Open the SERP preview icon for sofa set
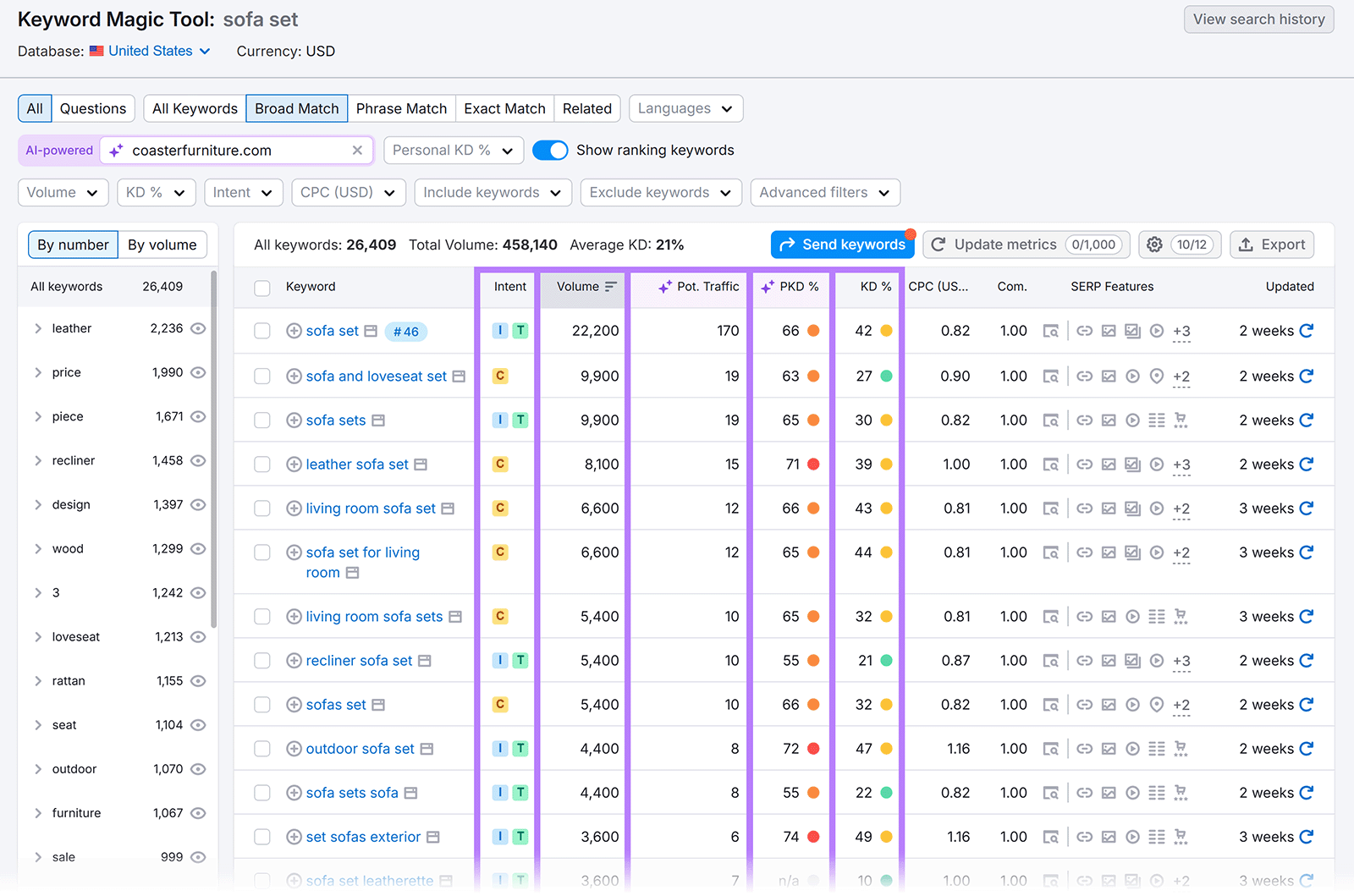This screenshot has height=896, width=1354. (x=1051, y=331)
